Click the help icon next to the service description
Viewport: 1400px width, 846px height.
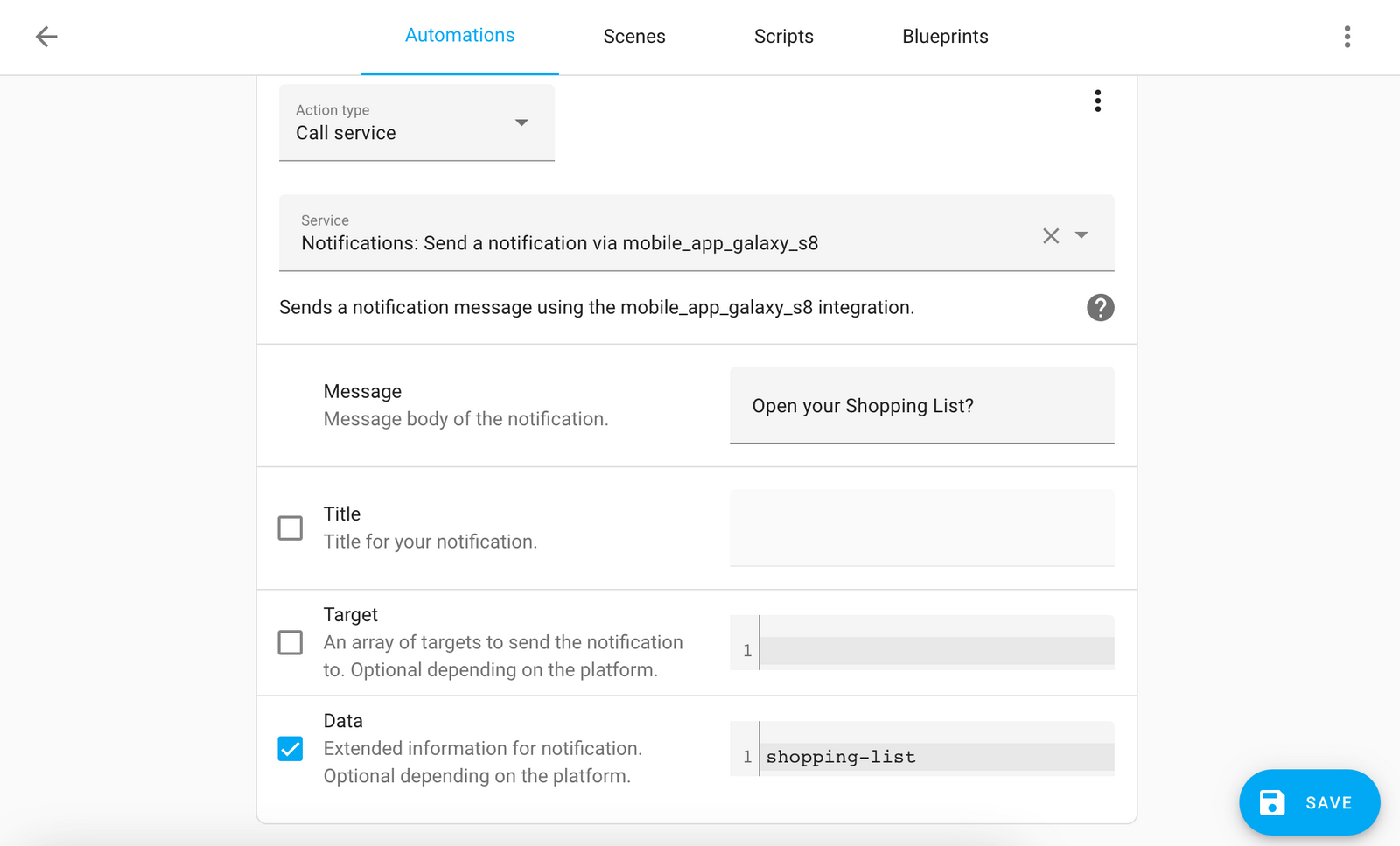coord(1100,307)
